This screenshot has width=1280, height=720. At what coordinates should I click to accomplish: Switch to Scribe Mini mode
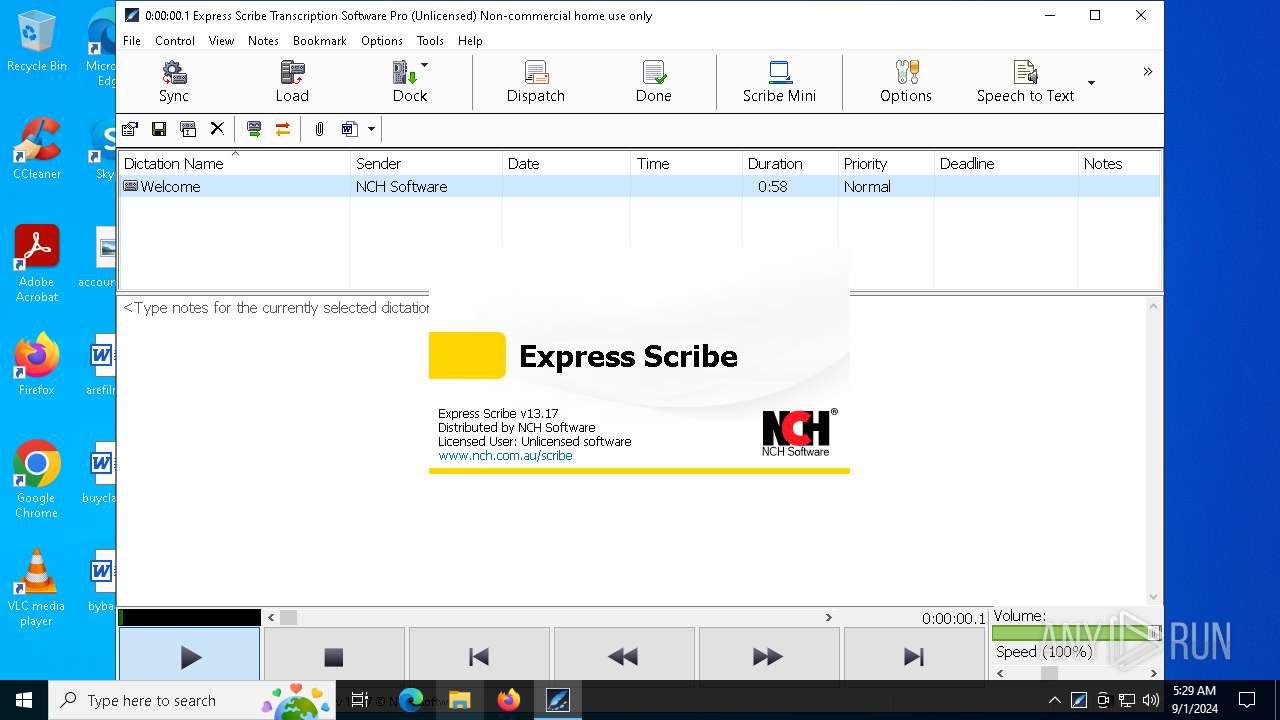[x=779, y=82]
